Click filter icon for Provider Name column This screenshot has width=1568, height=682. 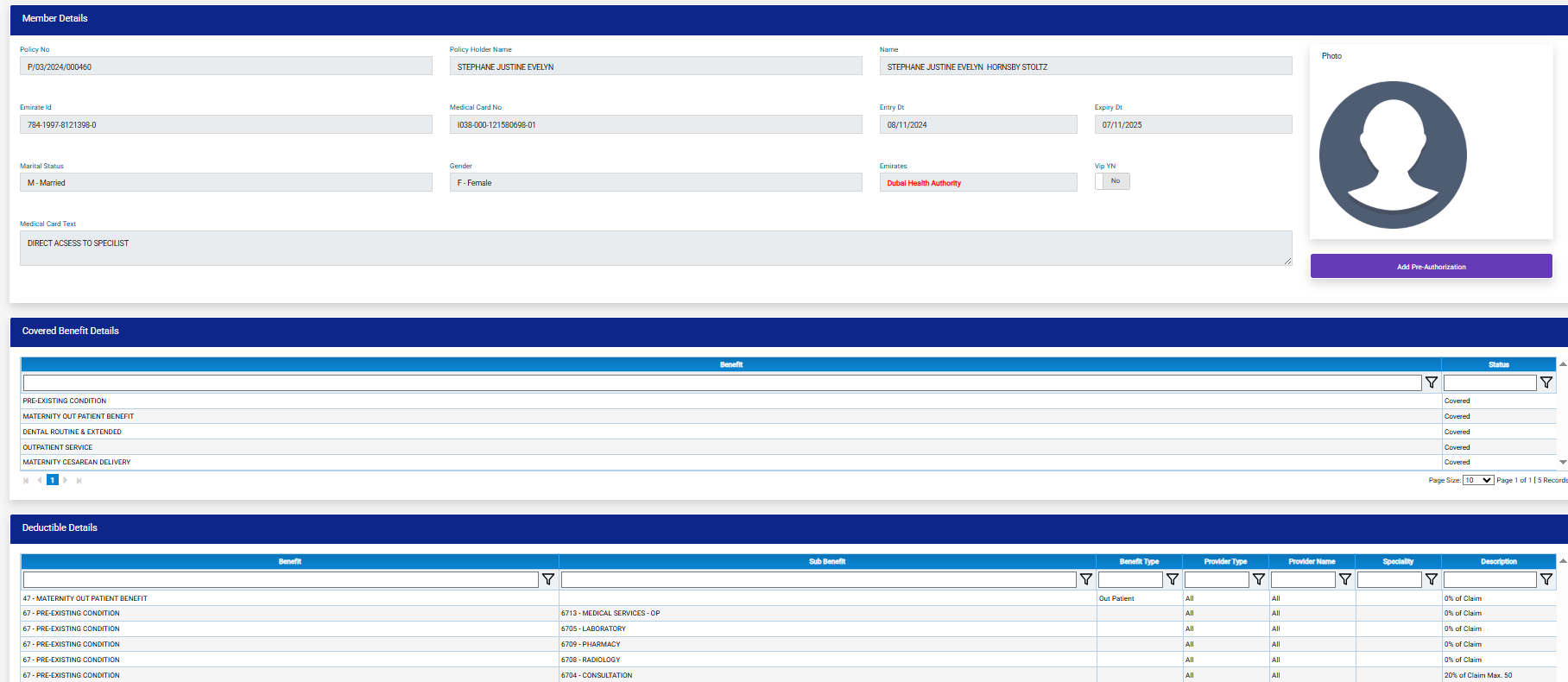pyautogui.click(x=1344, y=579)
